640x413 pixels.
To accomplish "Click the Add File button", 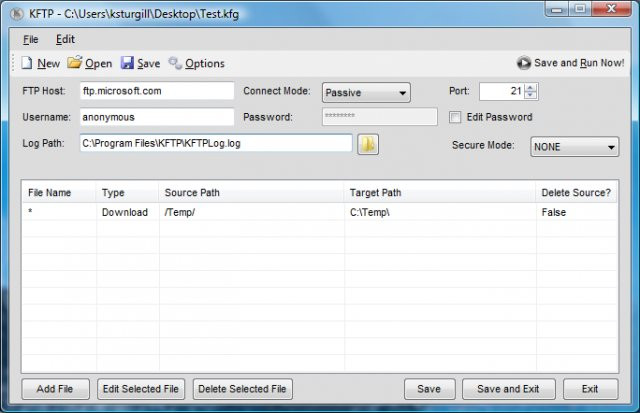I will tap(55, 389).
